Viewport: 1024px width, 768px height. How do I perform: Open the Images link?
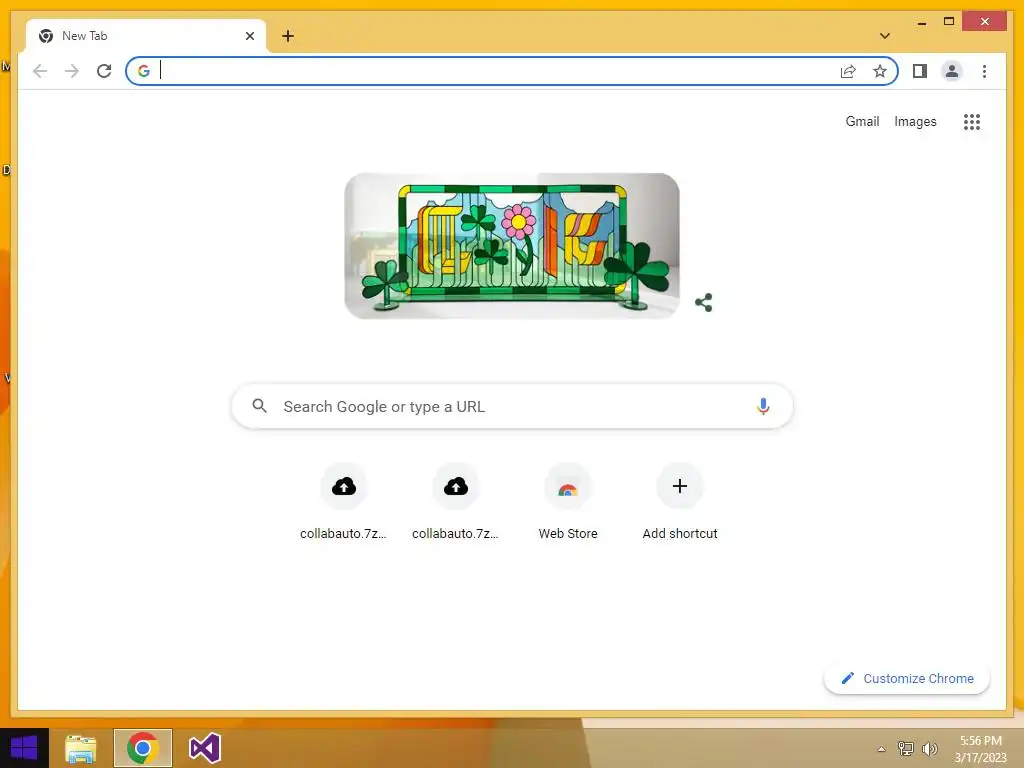point(915,121)
